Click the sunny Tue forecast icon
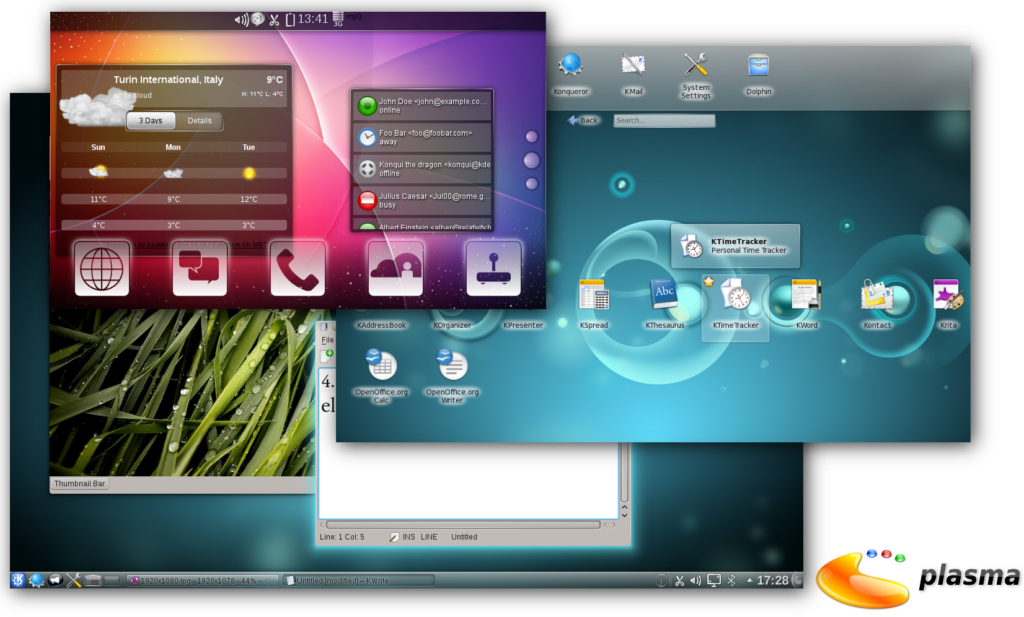Image resolution: width=1024 pixels, height=617 pixels. coord(249,173)
